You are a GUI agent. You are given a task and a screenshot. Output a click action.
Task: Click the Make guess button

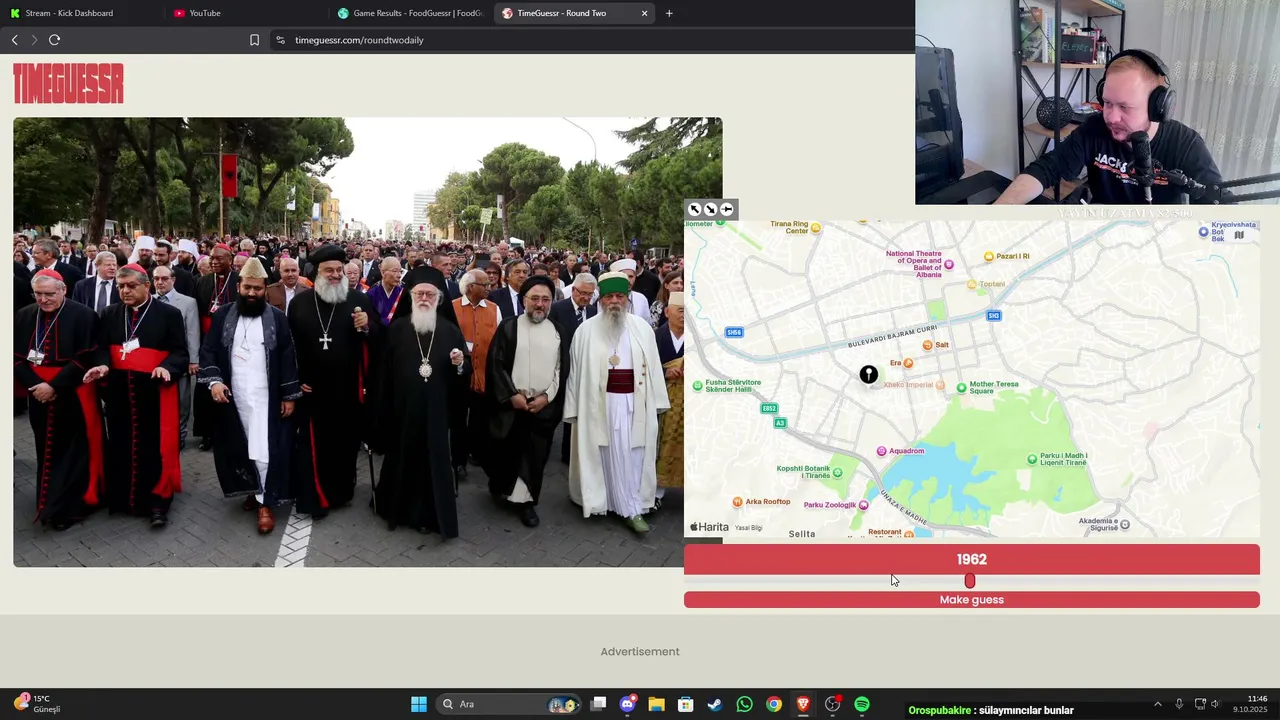click(971, 600)
